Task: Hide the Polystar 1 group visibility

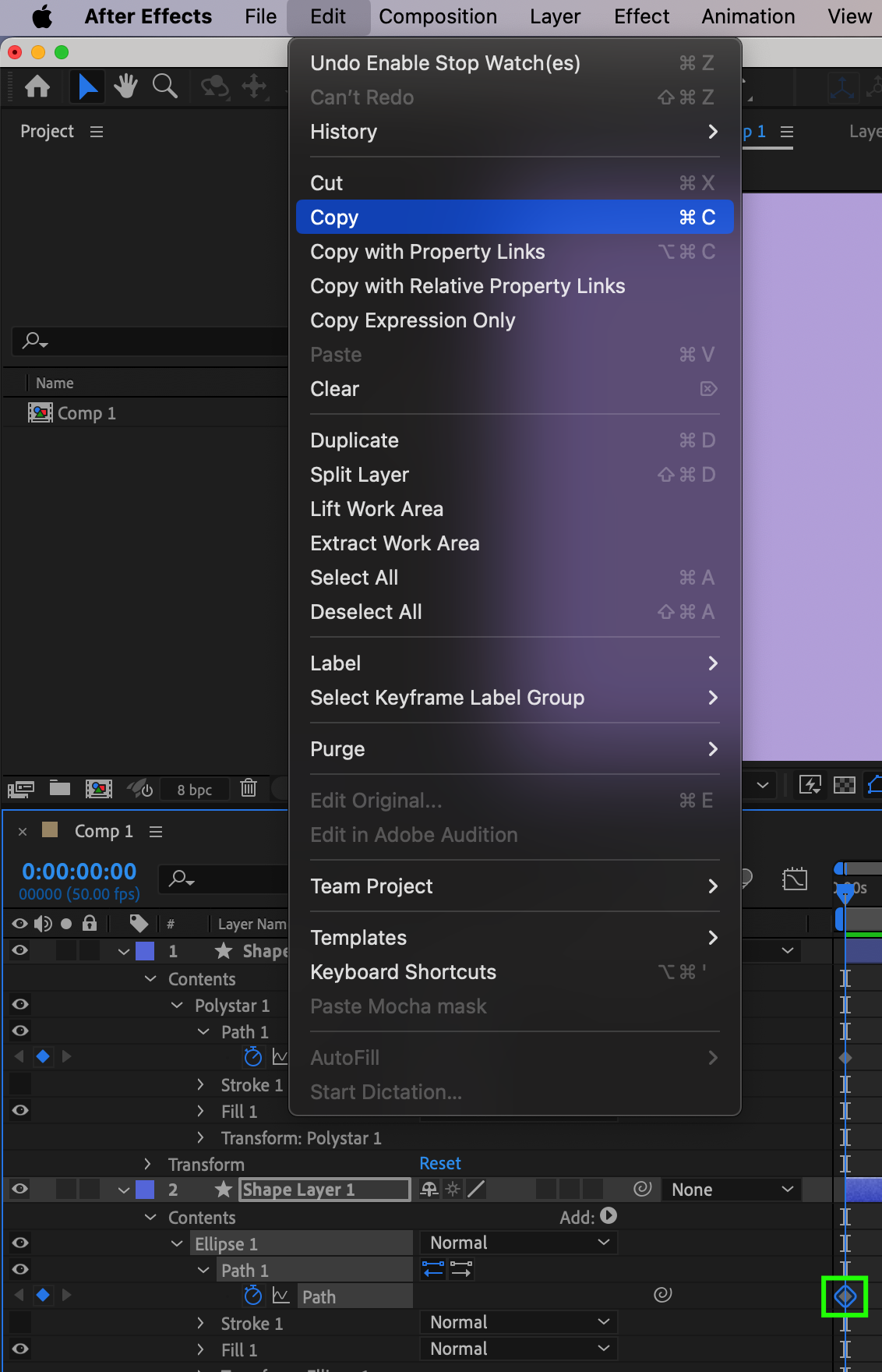Action: [20, 1004]
